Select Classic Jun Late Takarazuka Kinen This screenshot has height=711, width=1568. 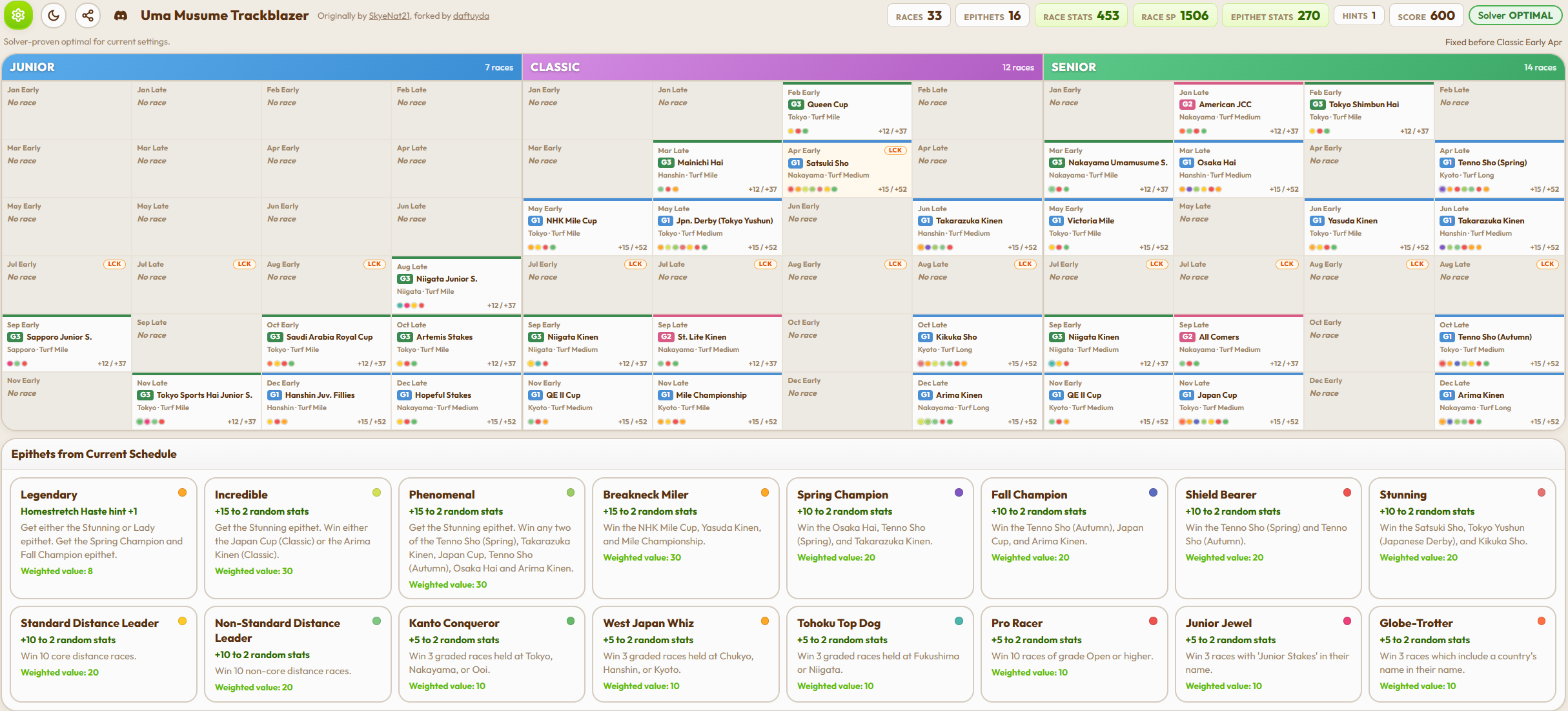click(977, 227)
